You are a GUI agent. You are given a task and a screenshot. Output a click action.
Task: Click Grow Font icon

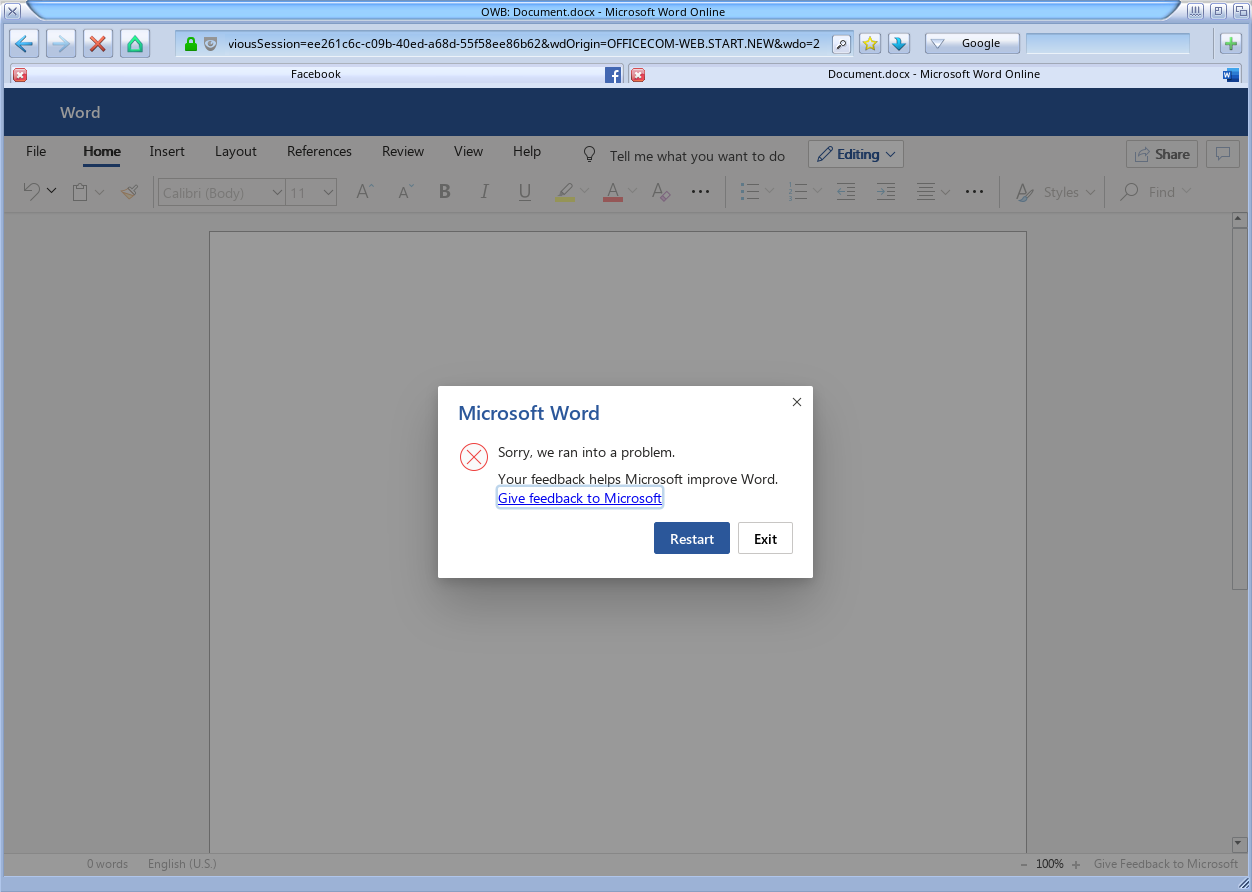click(365, 192)
